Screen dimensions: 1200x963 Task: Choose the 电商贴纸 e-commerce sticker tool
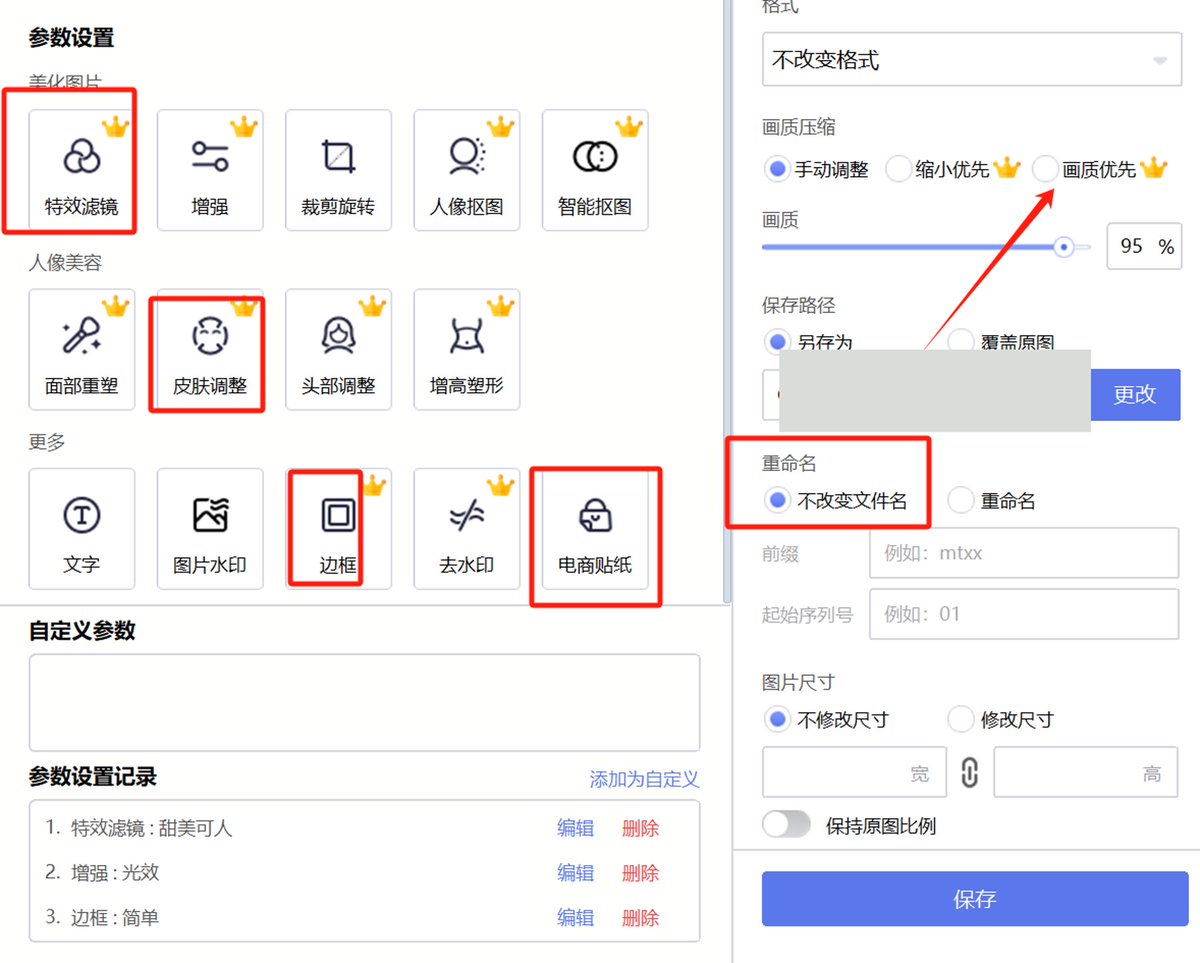point(595,528)
